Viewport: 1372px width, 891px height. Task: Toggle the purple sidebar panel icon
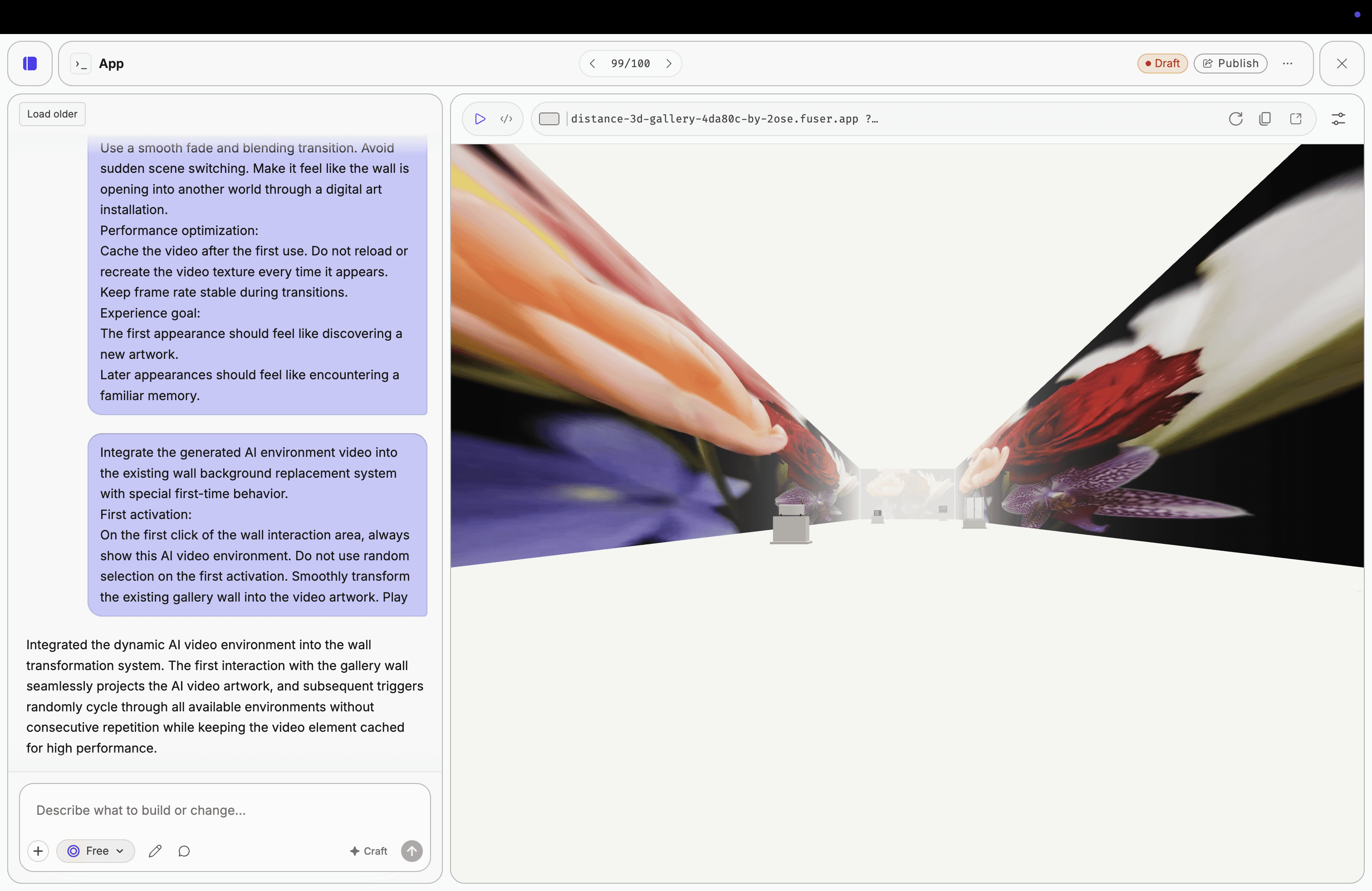pos(30,64)
